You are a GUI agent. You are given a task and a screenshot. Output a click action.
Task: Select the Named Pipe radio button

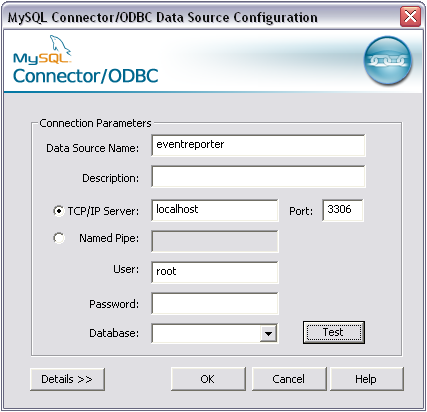click(x=59, y=238)
